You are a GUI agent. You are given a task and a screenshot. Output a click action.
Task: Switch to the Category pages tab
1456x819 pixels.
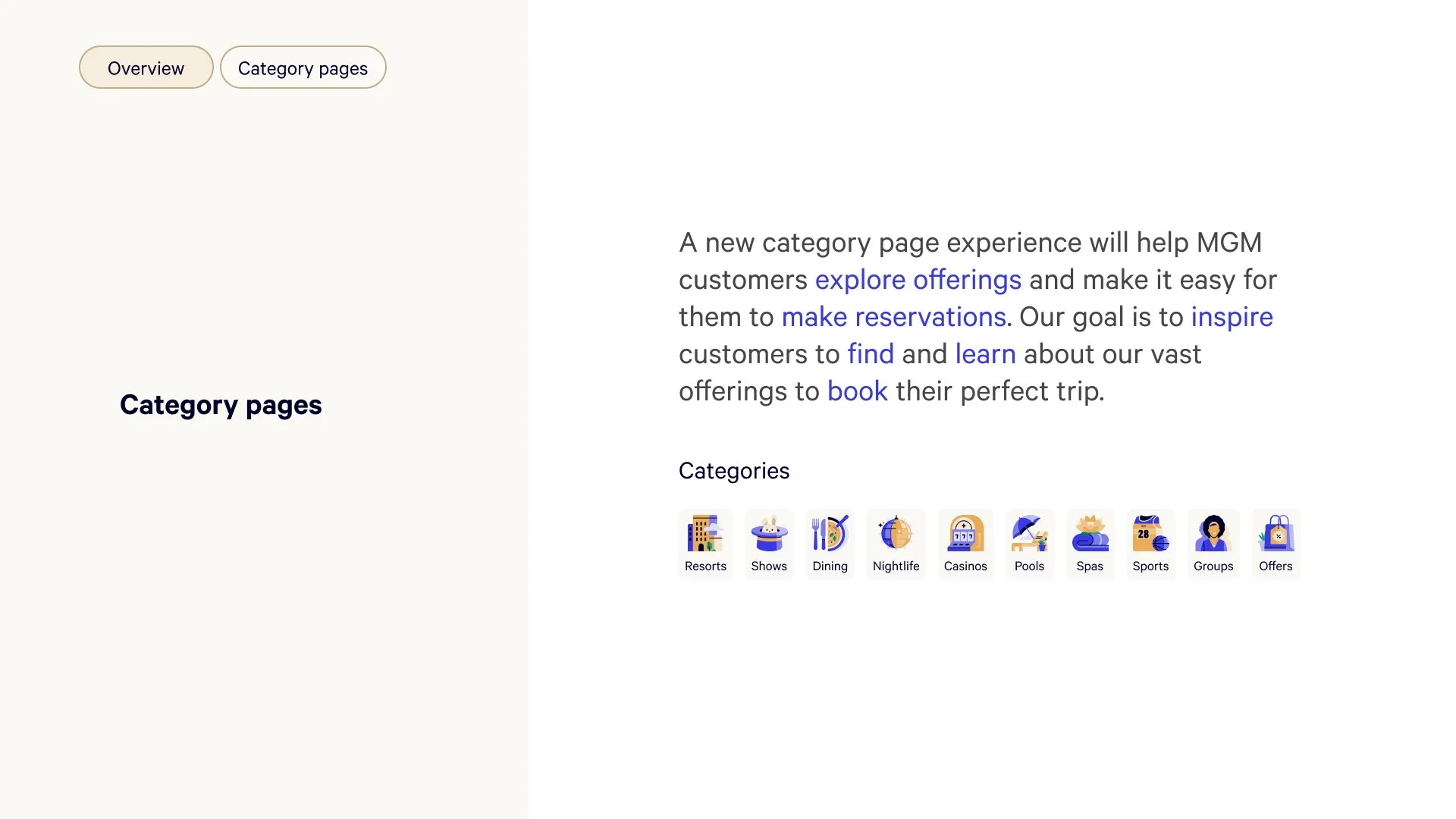[303, 67]
